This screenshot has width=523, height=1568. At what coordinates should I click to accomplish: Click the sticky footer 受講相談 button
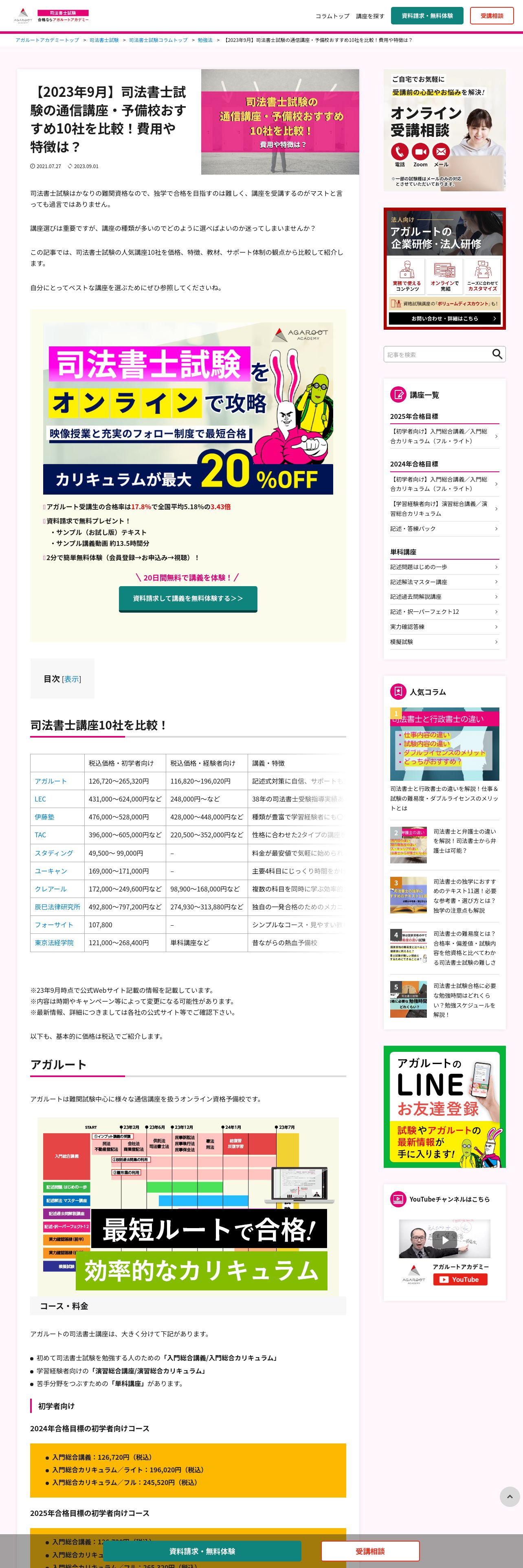[x=370, y=1551]
